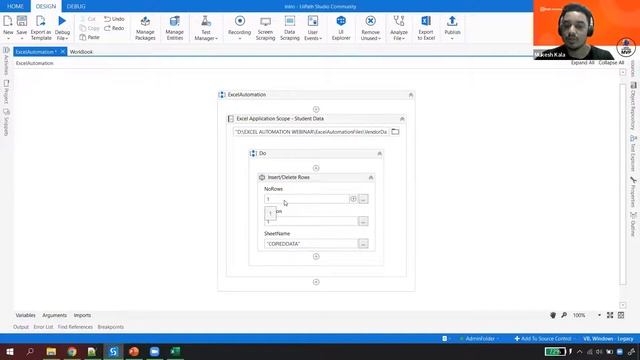Click Undo in ribbon
The height and width of the screenshot is (360, 640).
114,19
